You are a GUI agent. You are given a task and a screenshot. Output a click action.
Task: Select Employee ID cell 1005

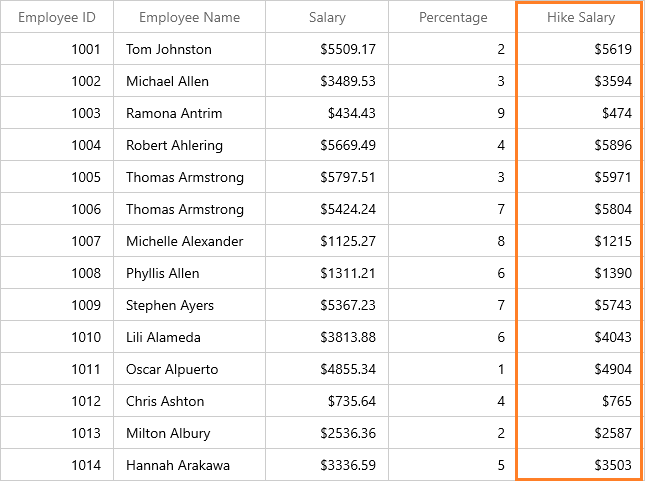click(86, 177)
